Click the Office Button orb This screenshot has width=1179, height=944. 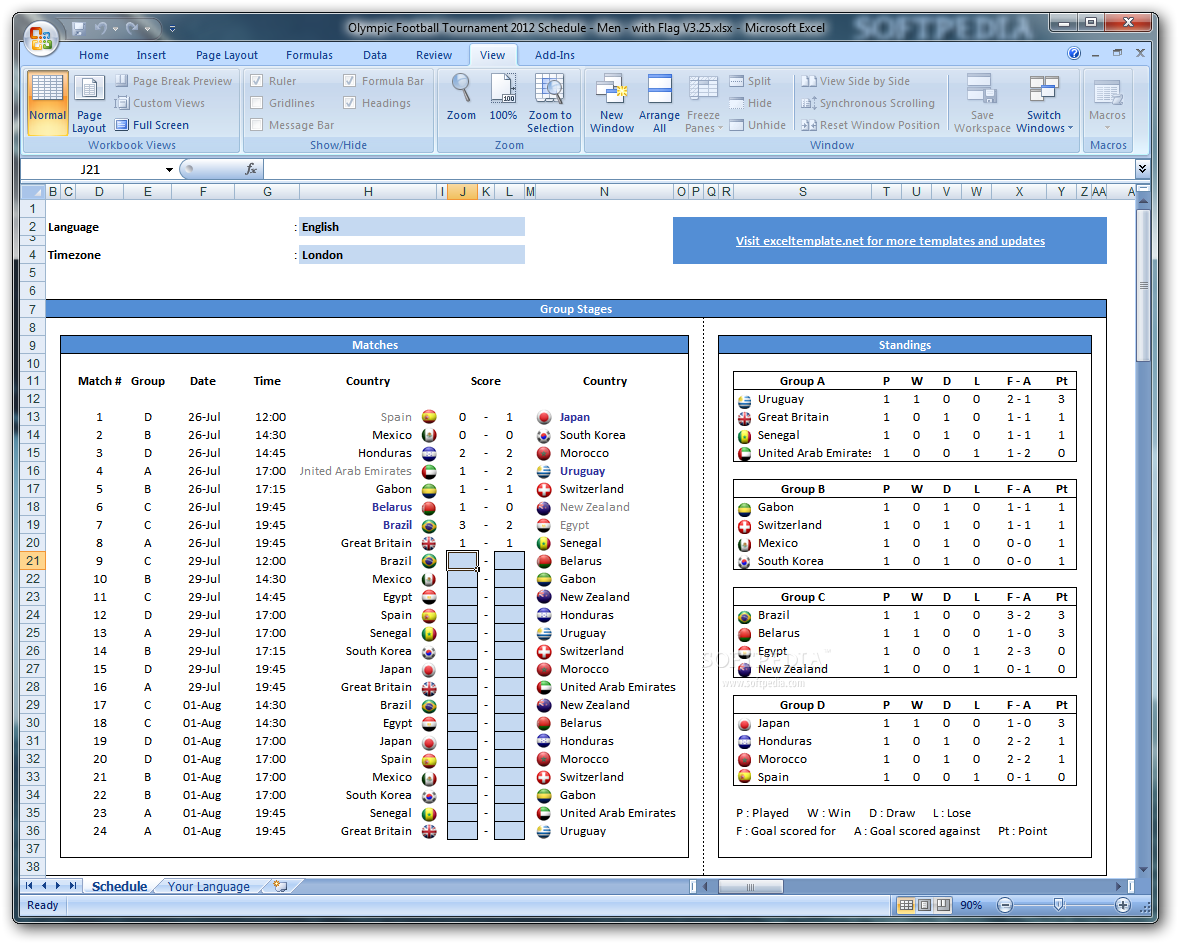click(x=41, y=37)
